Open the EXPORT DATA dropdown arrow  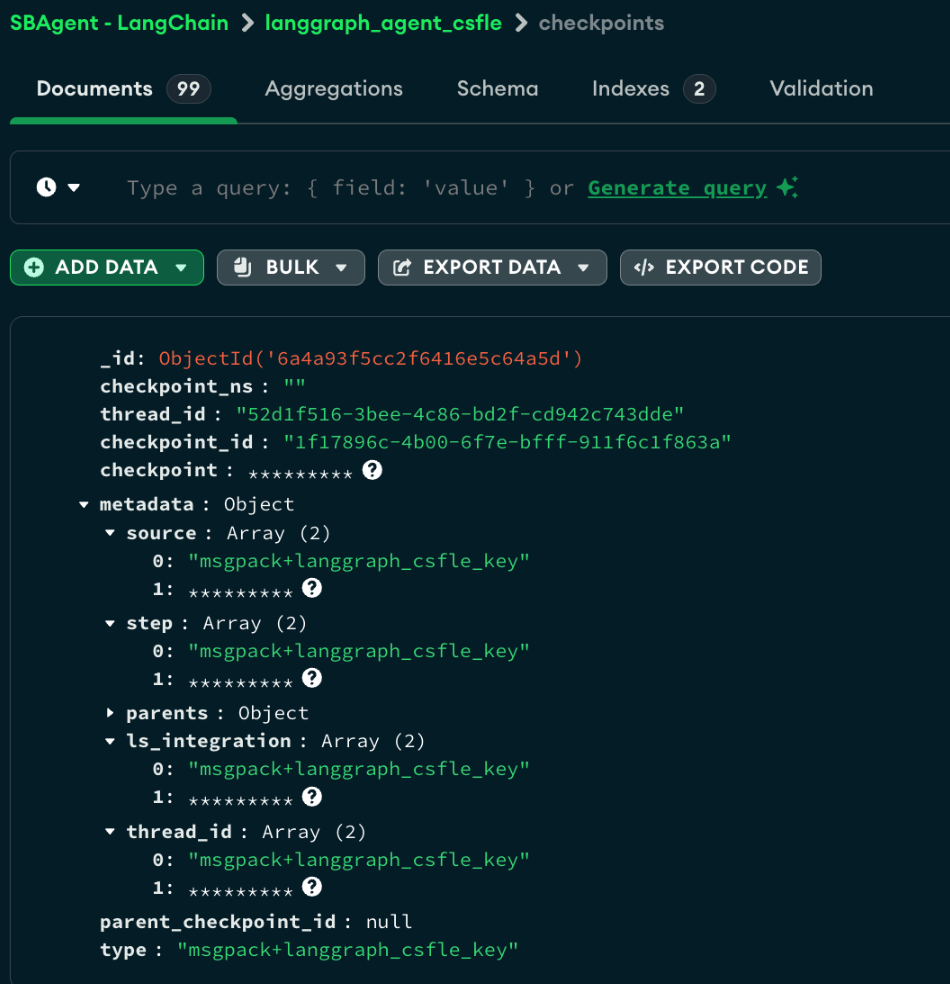pyautogui.click(x=584, y=268)
